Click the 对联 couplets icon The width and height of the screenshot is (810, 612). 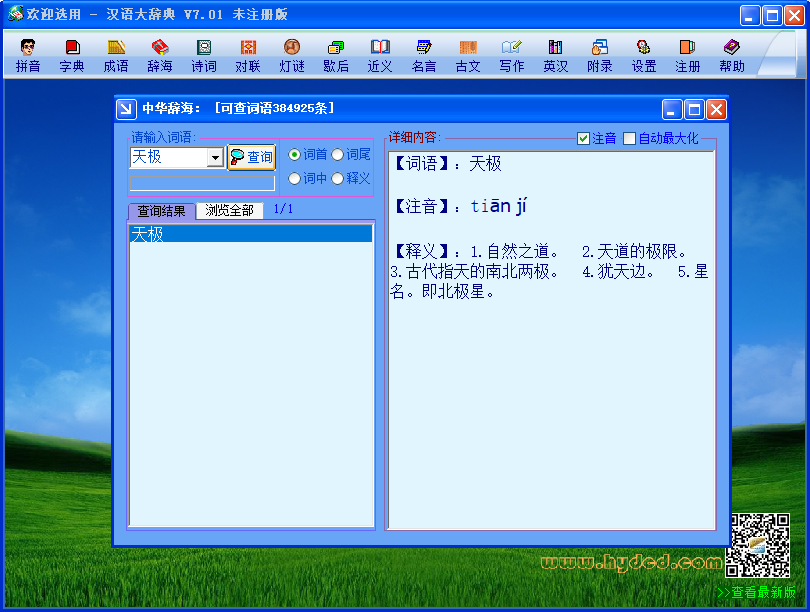[248, 56]
